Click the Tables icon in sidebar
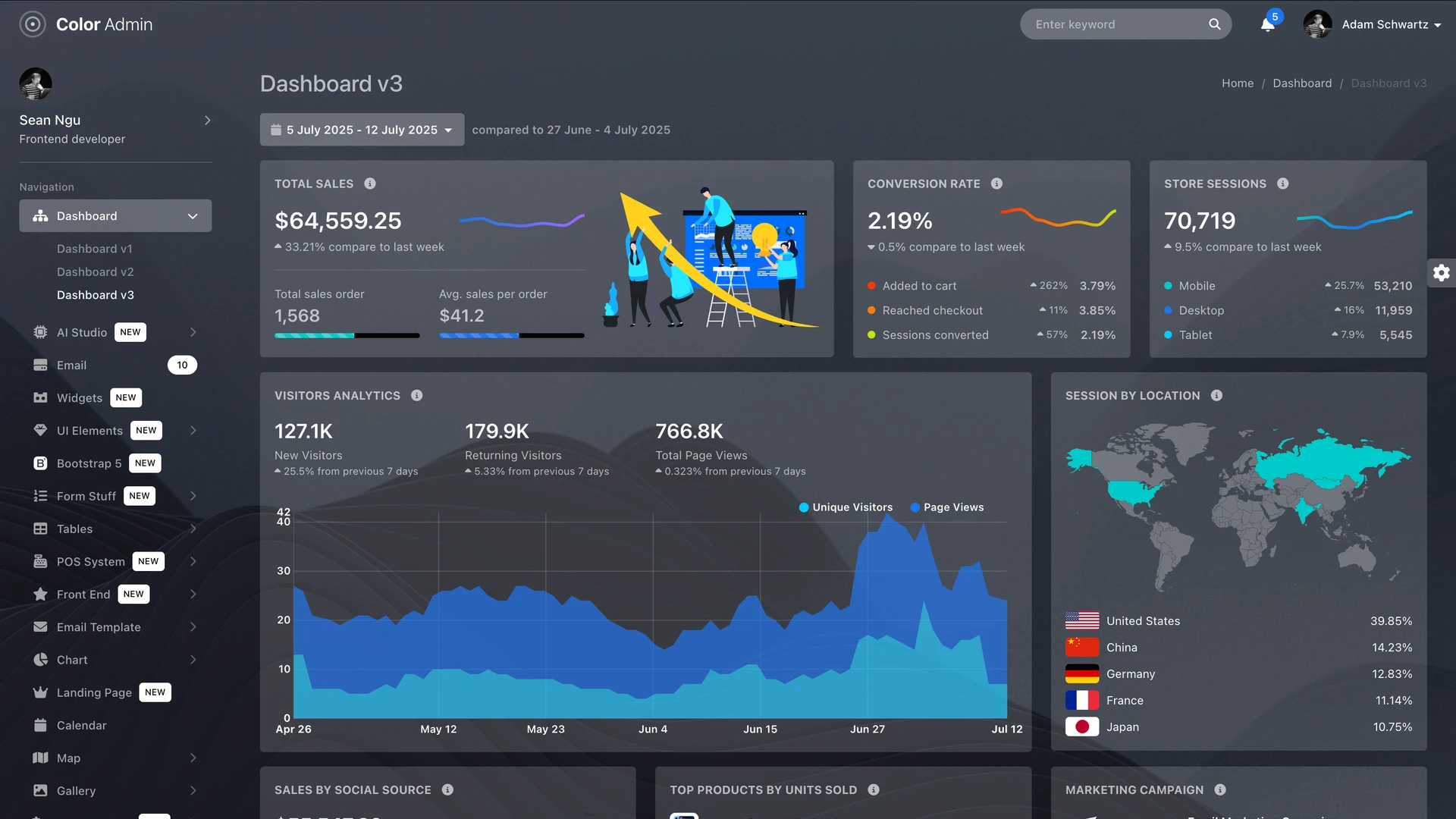The image size is (1456, 819). (40, 529)
